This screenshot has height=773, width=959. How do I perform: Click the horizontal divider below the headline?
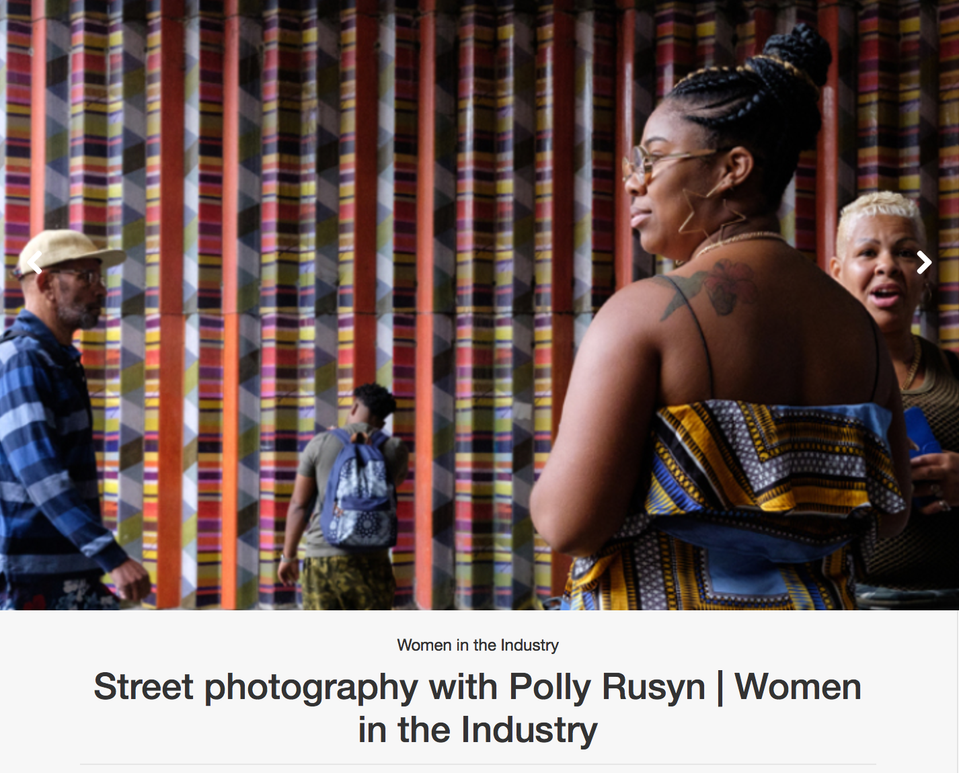coord(478,764)
